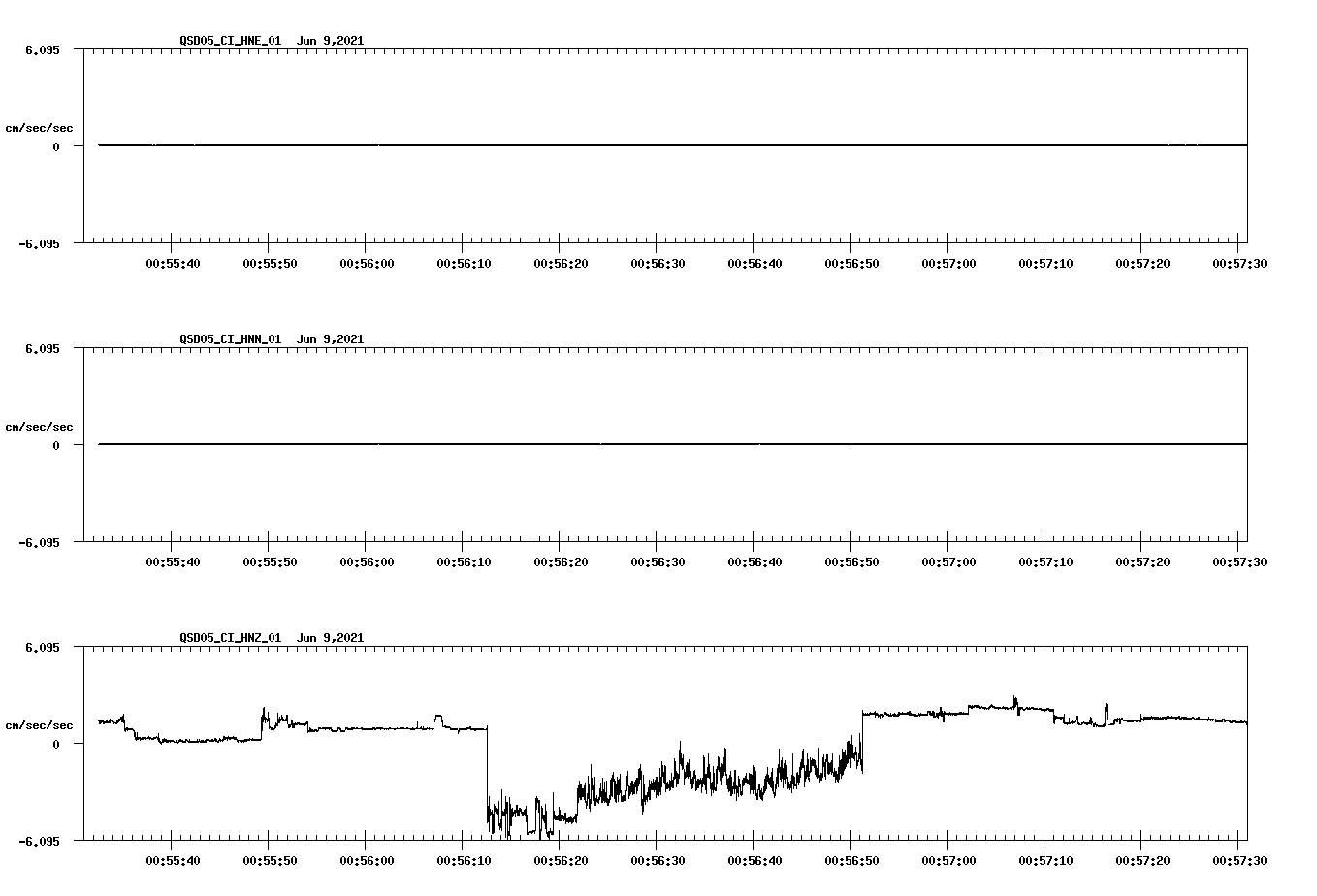
Task: Click 00:57:00 time label under HNZ plot
Action: point(948,861)
